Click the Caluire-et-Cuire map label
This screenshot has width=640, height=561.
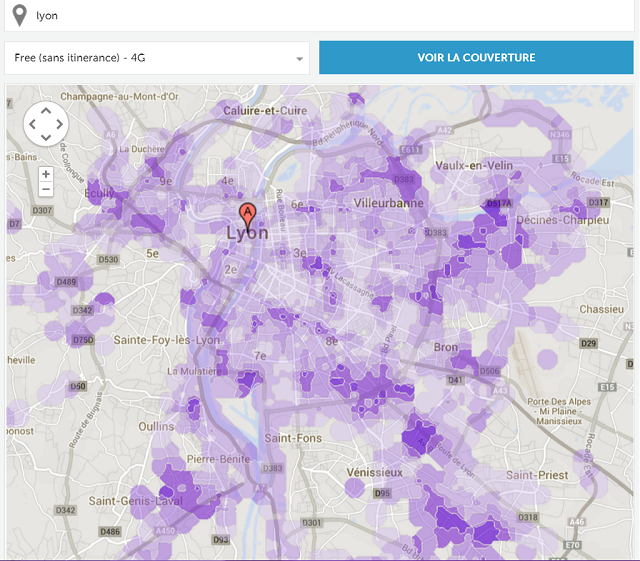(265, 110)
